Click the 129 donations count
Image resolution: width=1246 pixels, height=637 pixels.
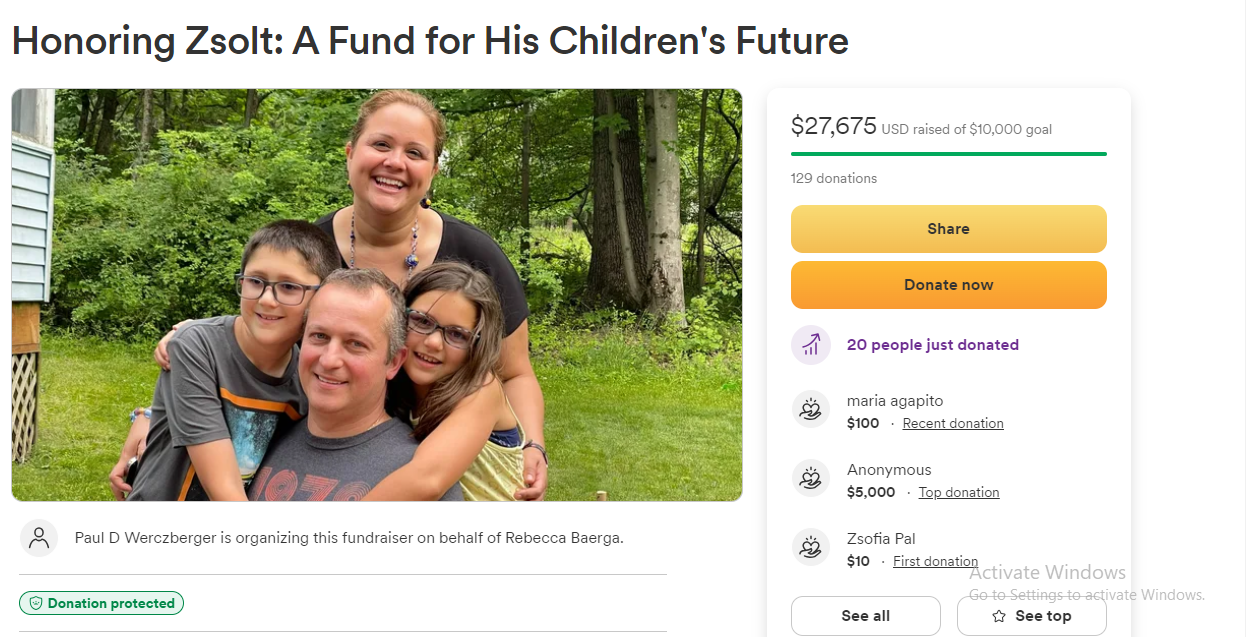pos(834,178)
